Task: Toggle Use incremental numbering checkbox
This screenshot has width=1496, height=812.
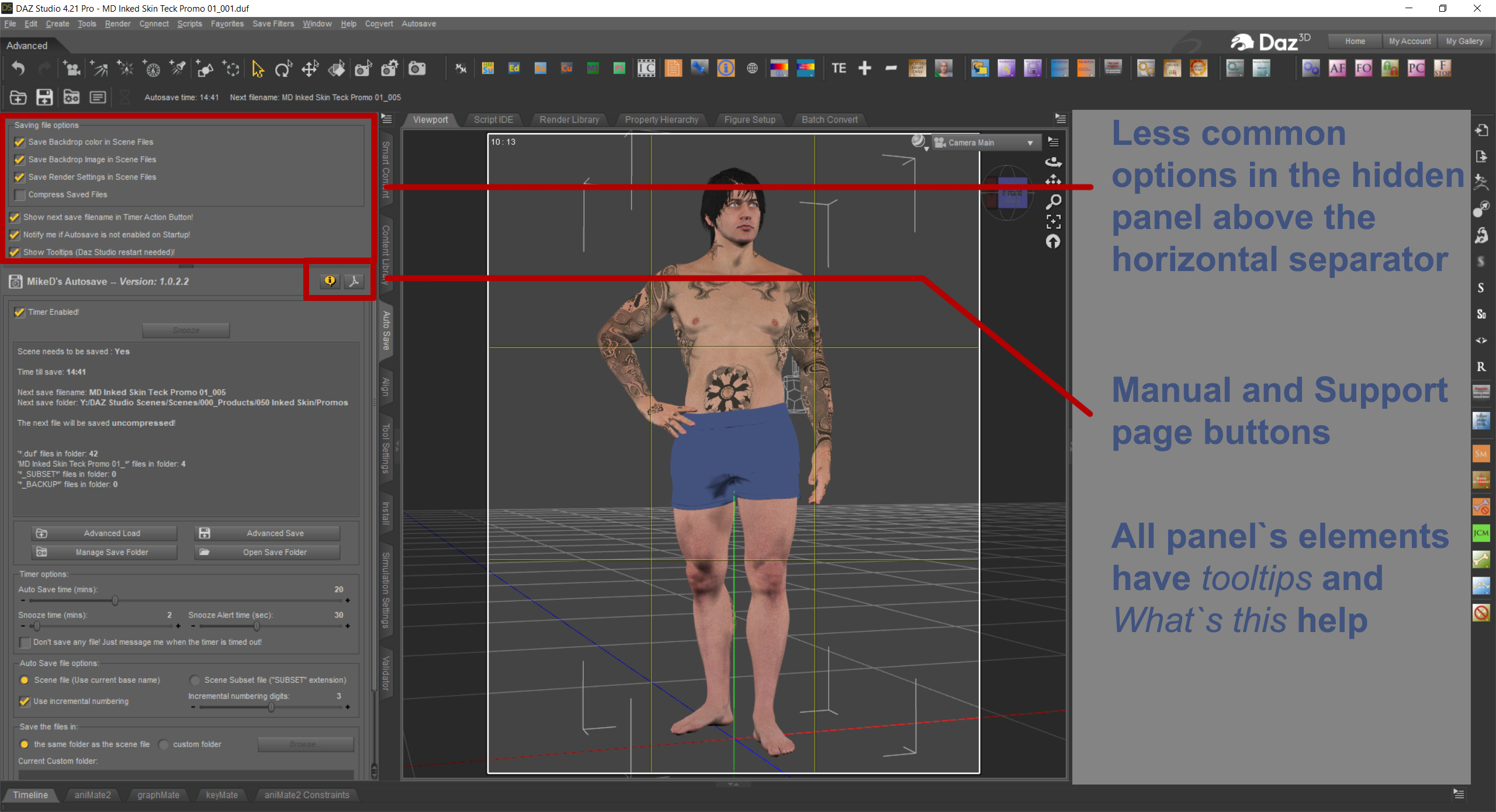Action: (25, 701)
